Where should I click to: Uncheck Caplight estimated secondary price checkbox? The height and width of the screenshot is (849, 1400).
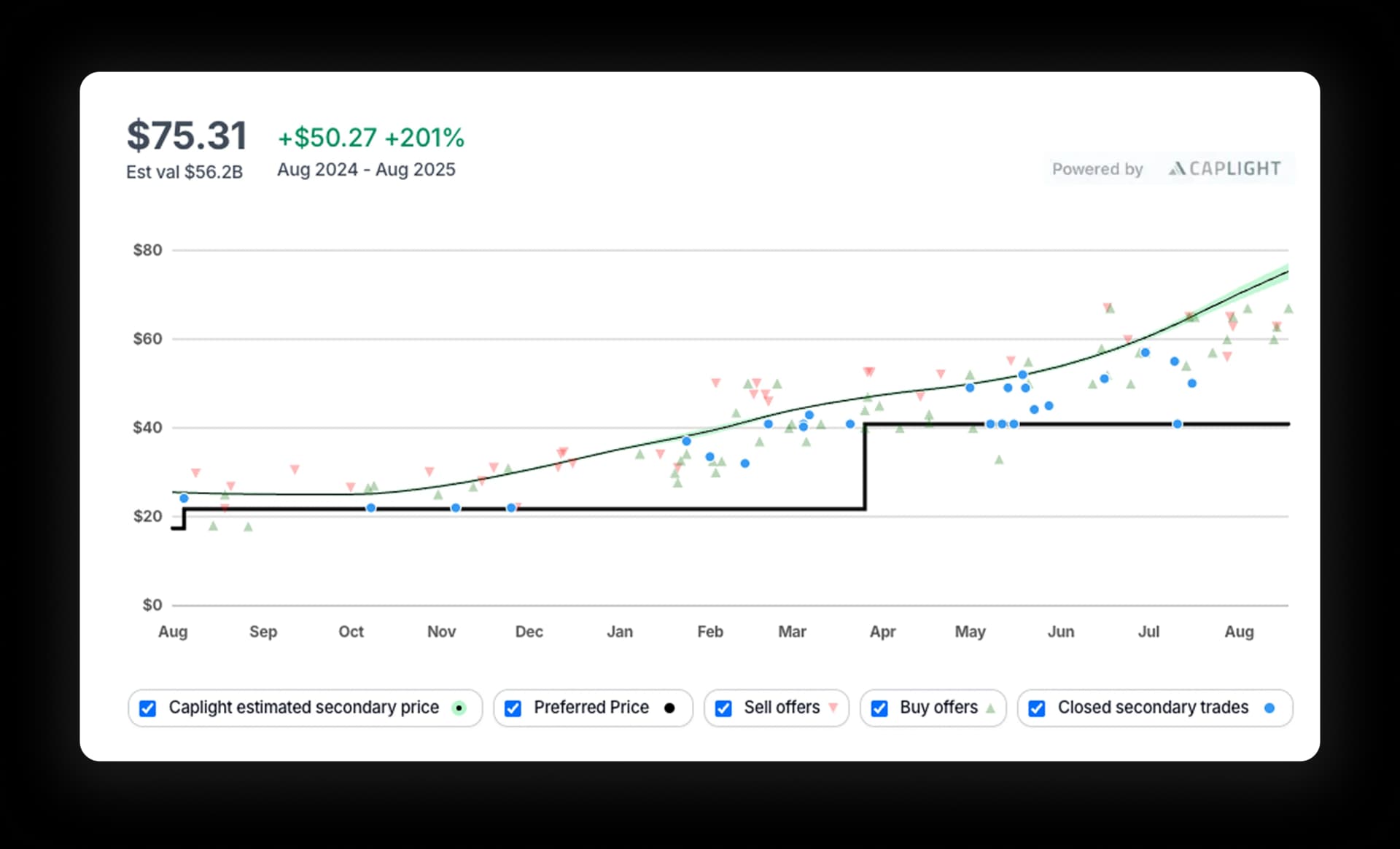click(x=147, y=708)
